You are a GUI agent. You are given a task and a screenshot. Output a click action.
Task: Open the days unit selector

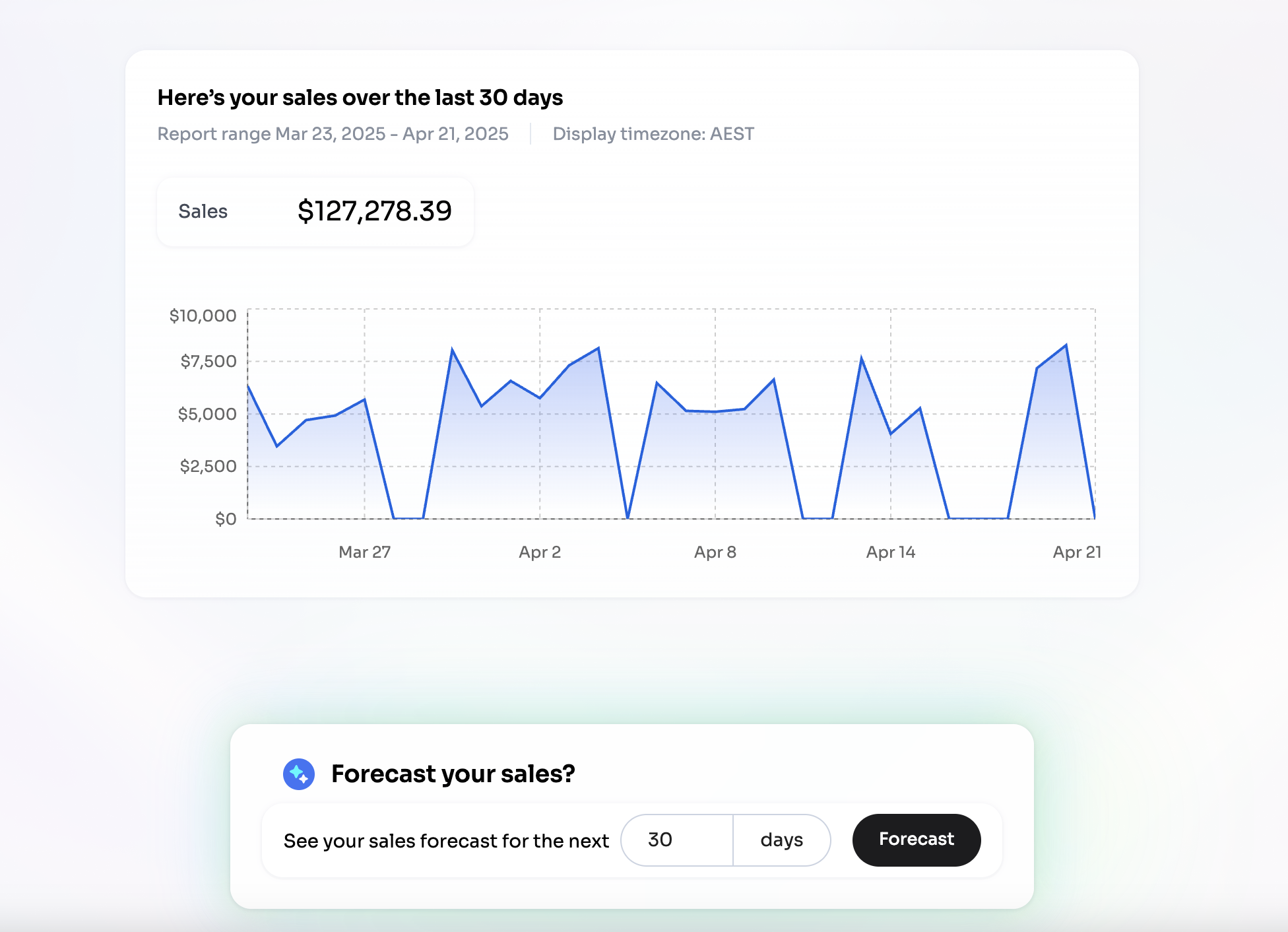(x=781, y=840)
